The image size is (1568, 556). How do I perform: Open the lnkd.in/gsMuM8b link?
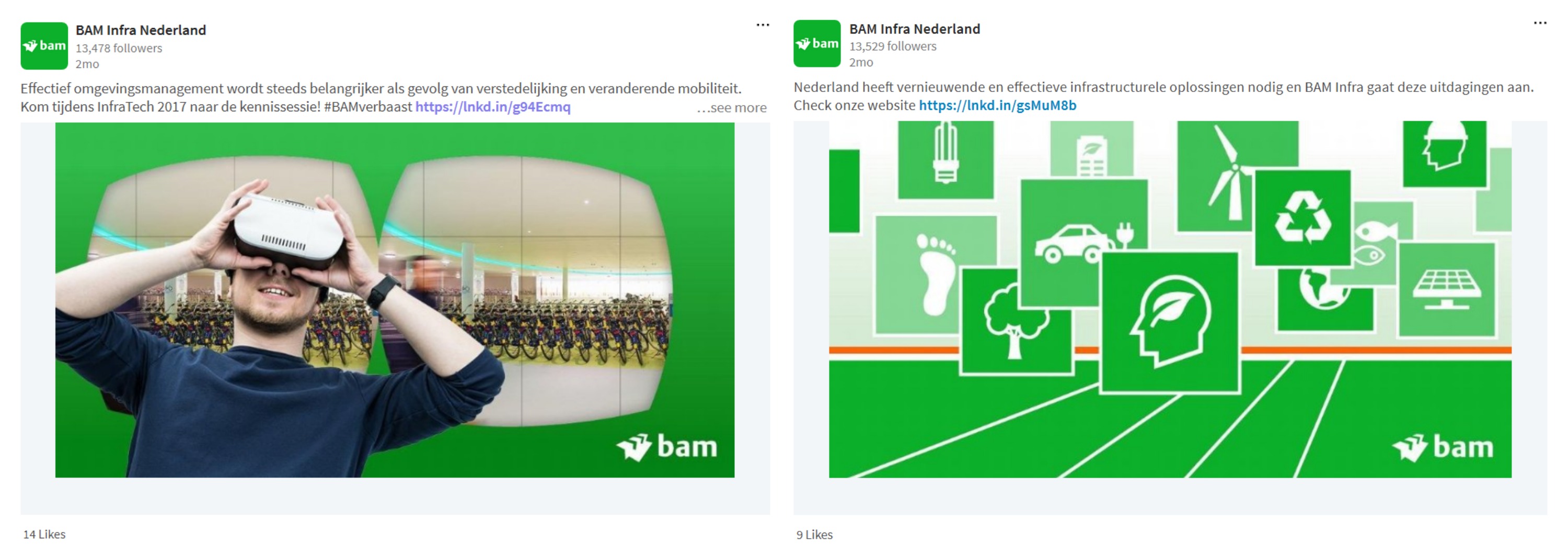(998, 105)
